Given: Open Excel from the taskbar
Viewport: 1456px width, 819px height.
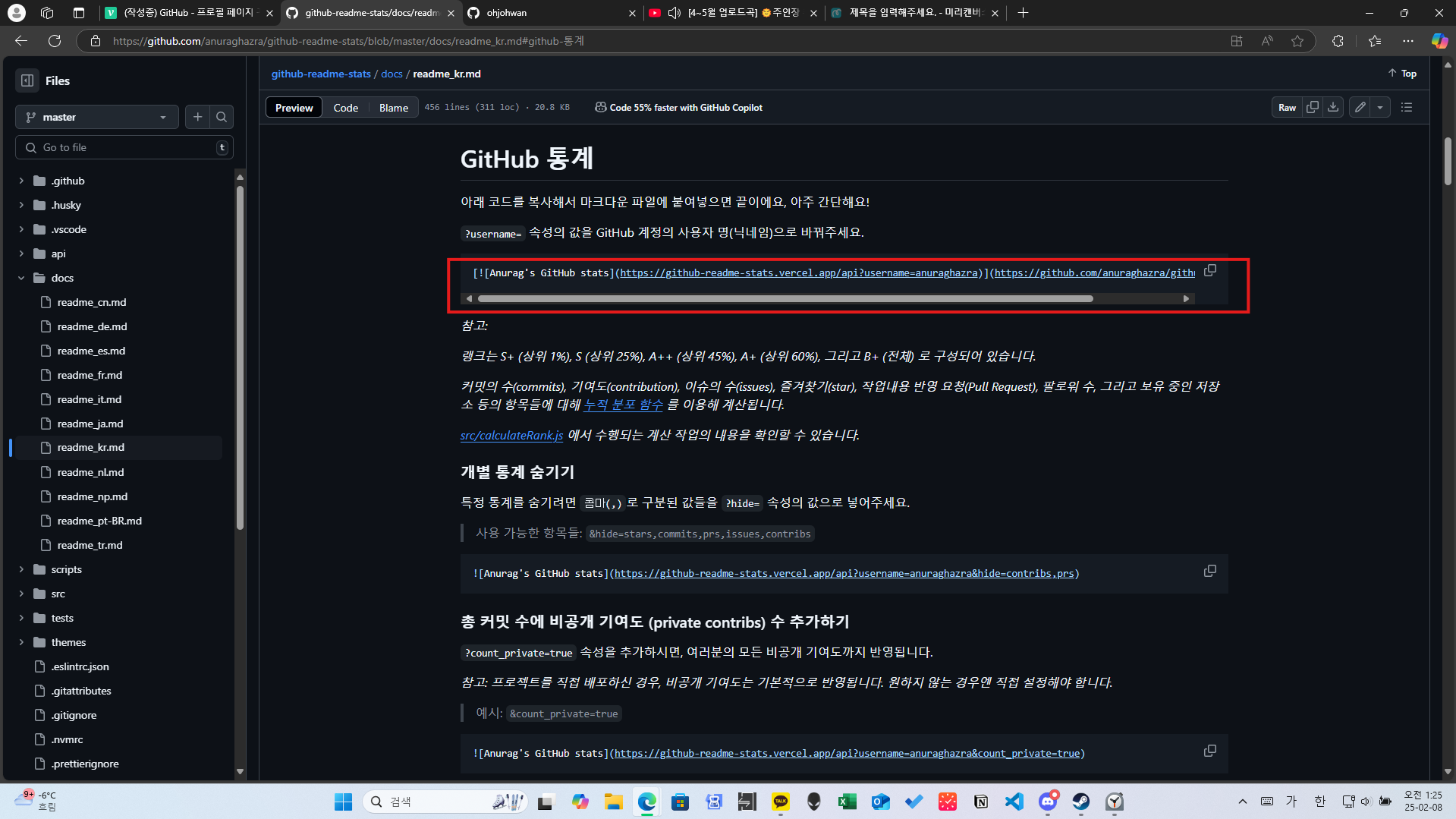Looking at the screenshot, I should click(847, 802).
